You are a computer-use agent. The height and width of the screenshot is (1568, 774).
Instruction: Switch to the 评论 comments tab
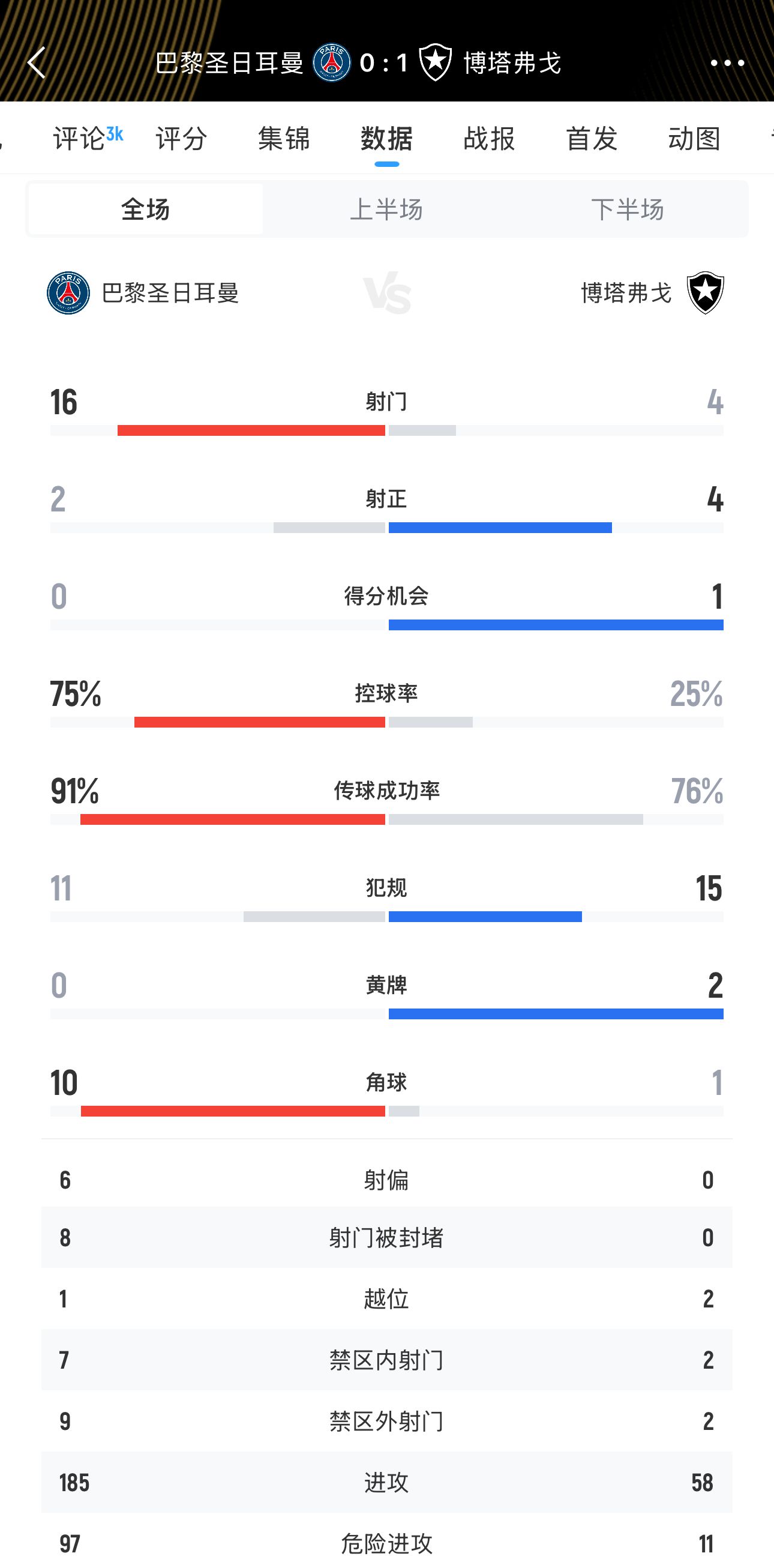[80, 138]
